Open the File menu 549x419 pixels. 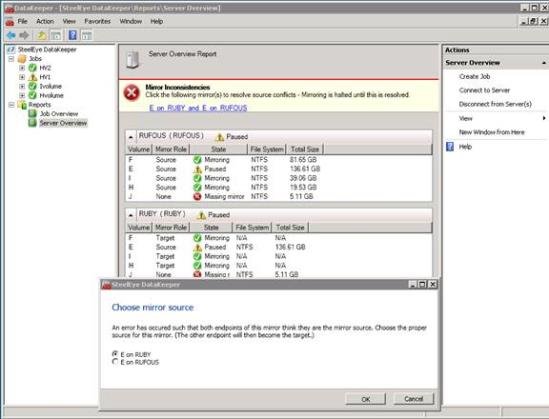pos(22,21)
